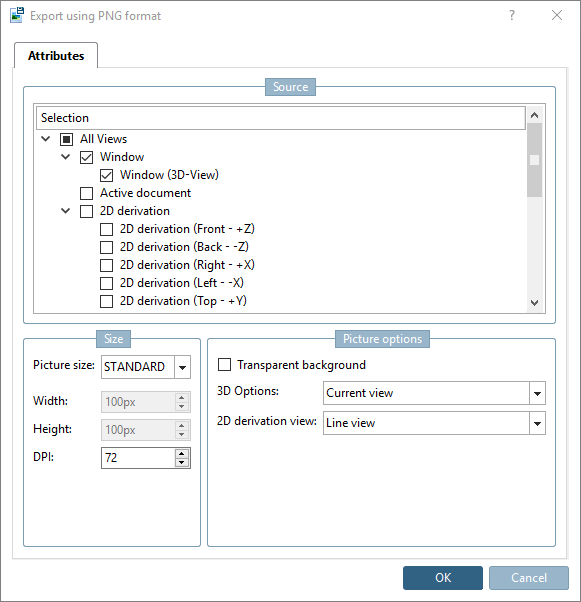Click the export dialog title bar icon
This screenshot has height=602, width=581.
(17, 15)
